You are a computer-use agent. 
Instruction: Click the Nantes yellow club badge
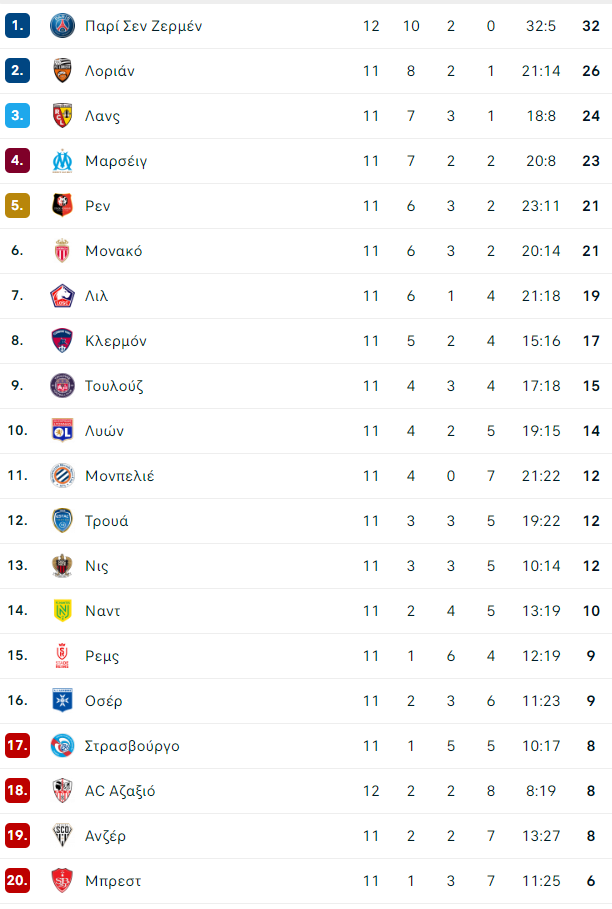point(62,610)
